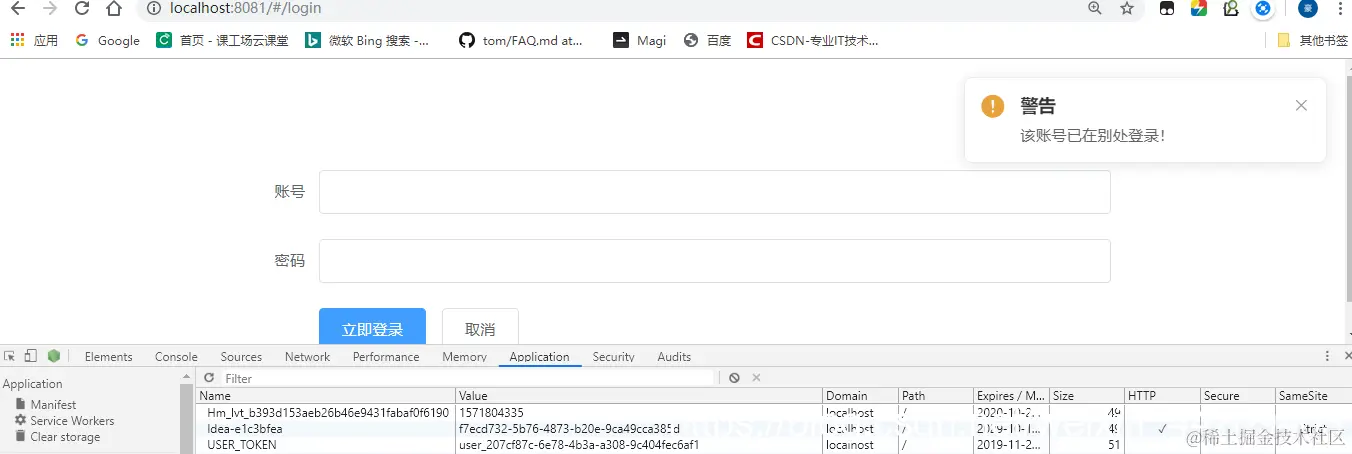Screen dimensions: 1352x454
Task: Switch to the Memory tab
Action: tap(464, 357)
